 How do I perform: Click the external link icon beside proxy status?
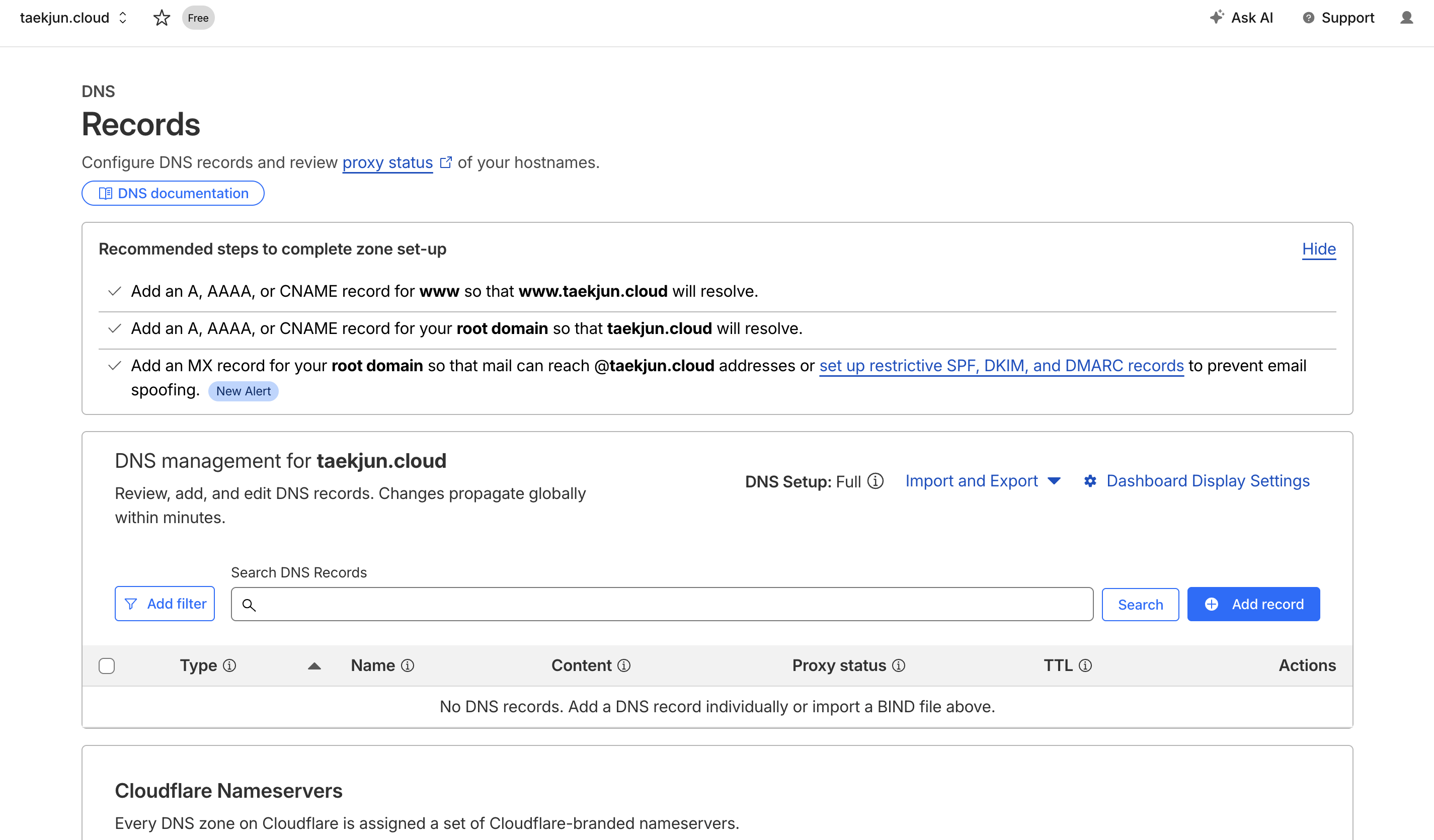tap(446, 162)
